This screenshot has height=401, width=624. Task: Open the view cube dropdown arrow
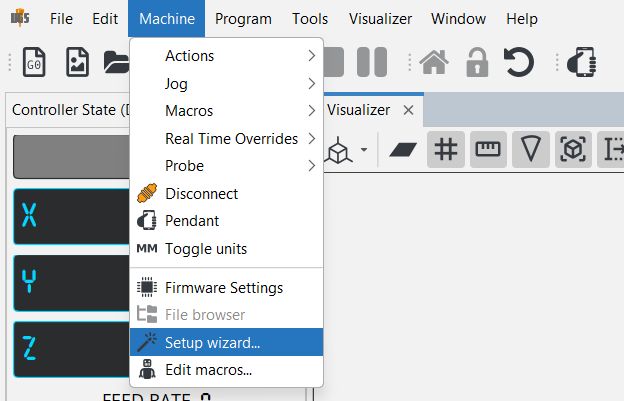(364, 150)
